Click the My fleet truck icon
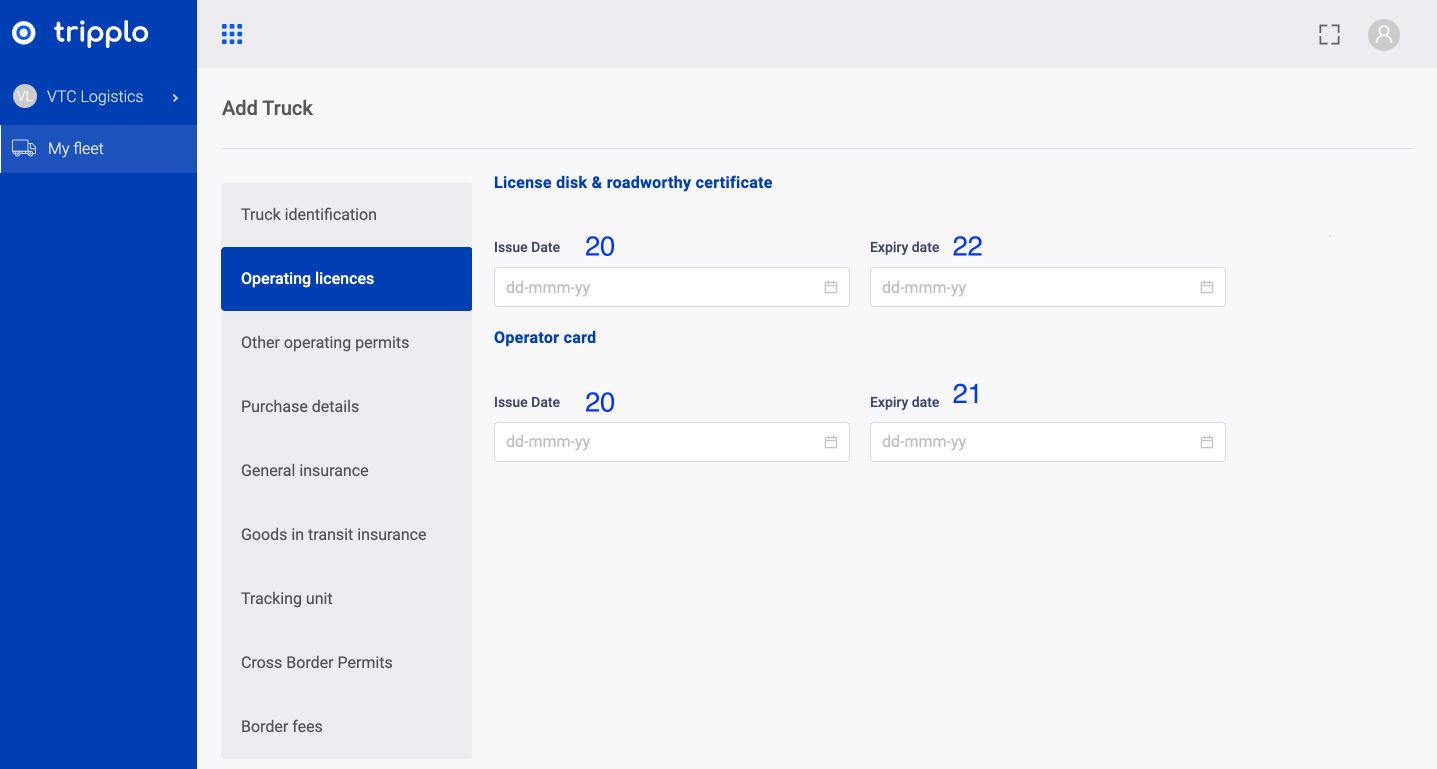Image resolution: width=1437 pixels, height=769 pixels. click(x=24, y=148)
